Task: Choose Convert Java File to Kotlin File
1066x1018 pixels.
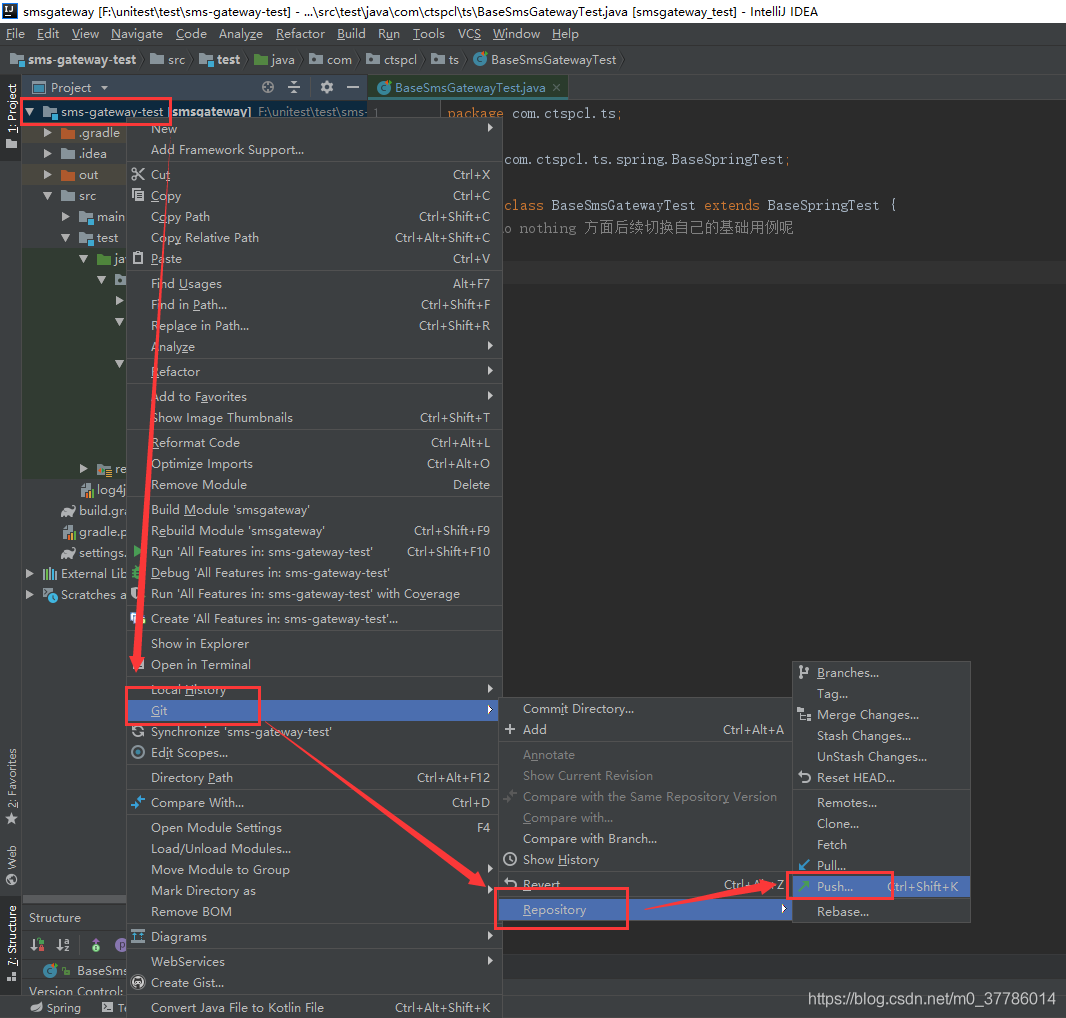Action: click(x=313, y=1007)
